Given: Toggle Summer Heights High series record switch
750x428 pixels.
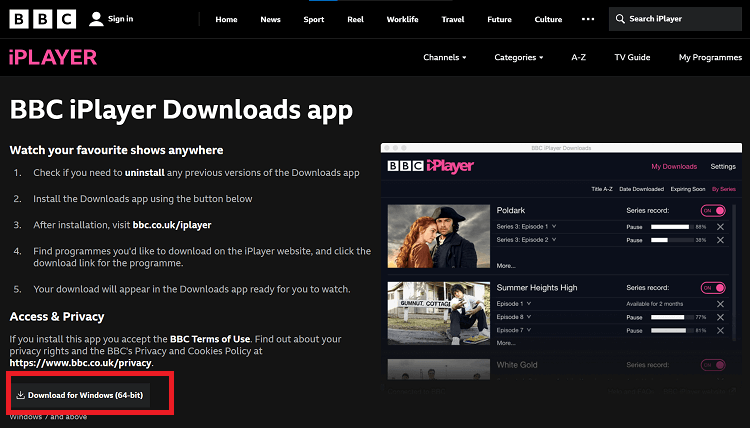Looking at the screenshot, I should (x=713, y=288).
